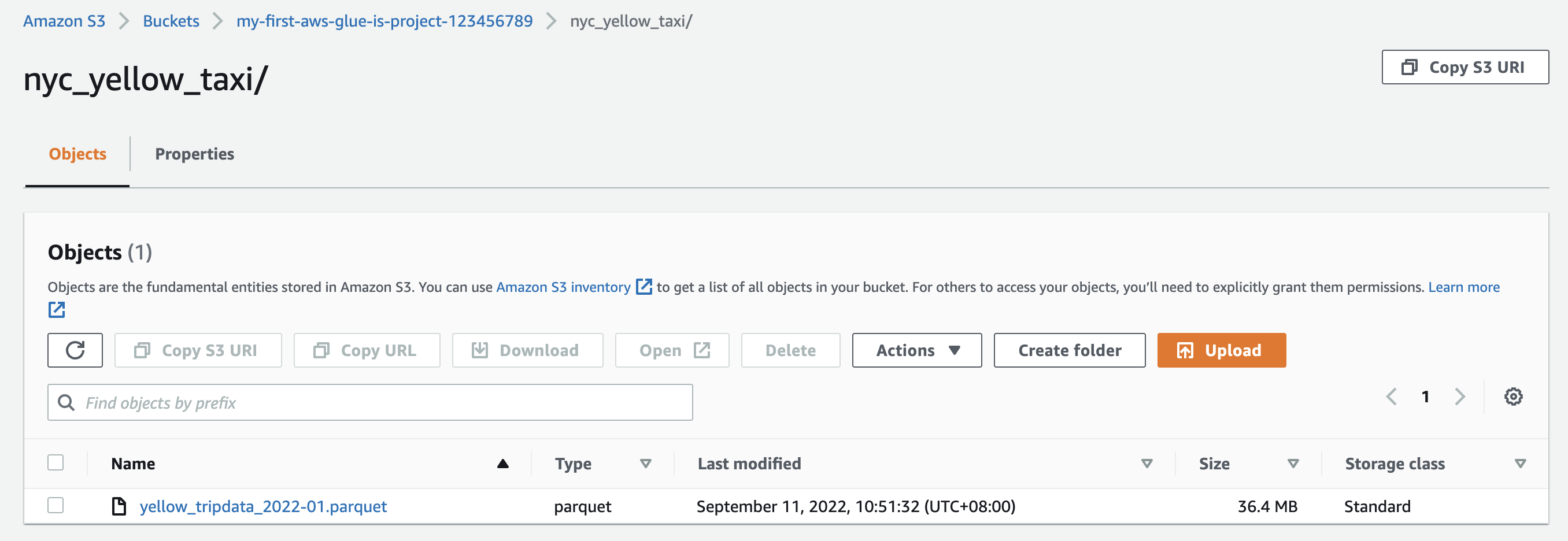Click the parquet file document icon
The height and width of the screenshot is (541, 1568).
coord(119,506)
